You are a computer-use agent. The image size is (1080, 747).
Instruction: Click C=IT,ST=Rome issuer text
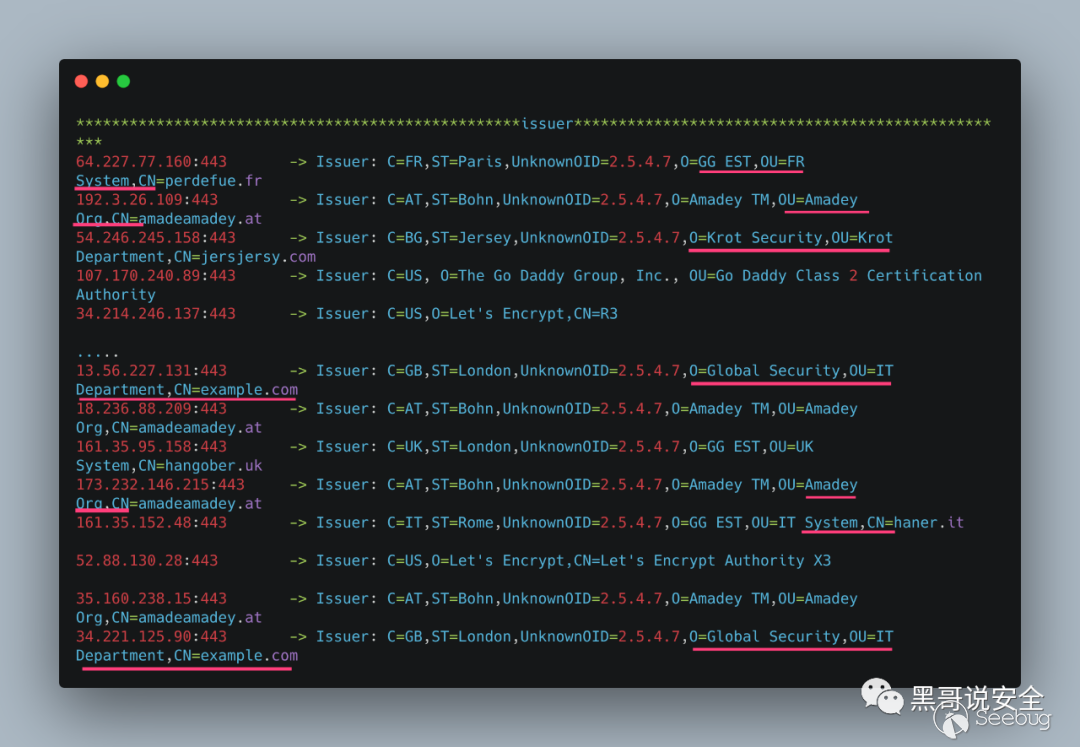click(x=440, y=523)
